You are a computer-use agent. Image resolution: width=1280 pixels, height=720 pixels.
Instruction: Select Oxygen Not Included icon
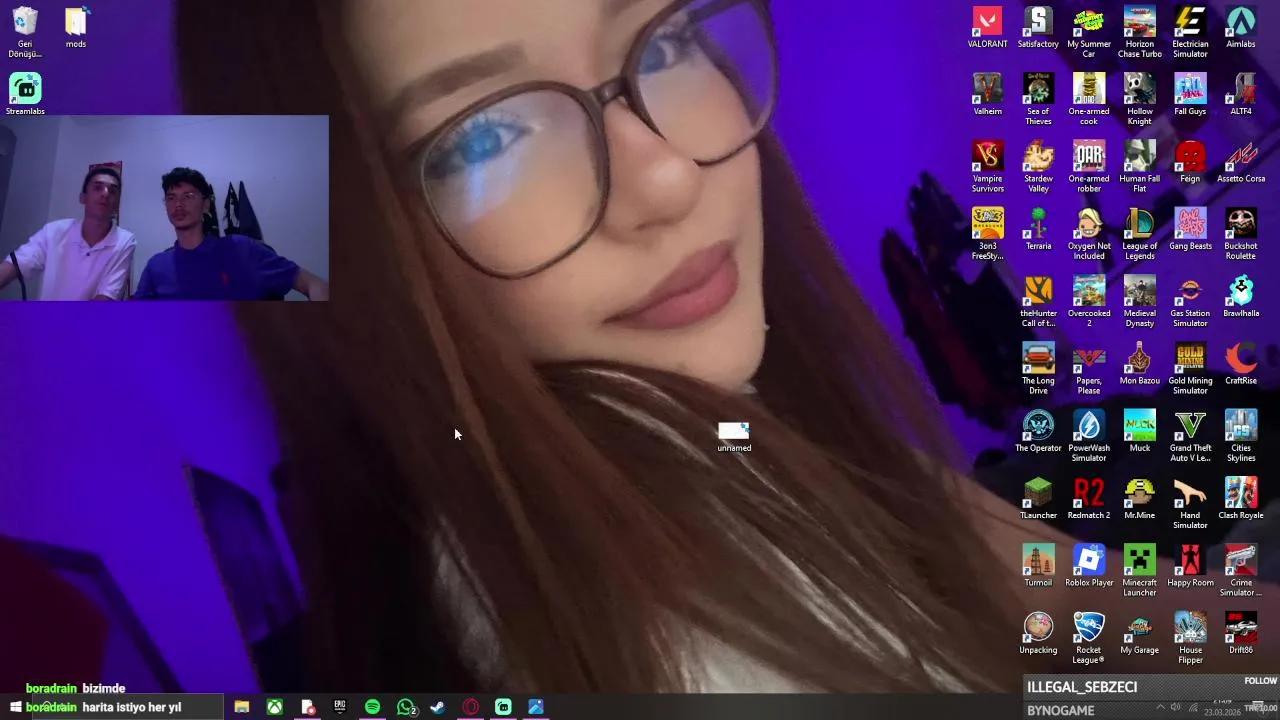click(x=1089, y=234)
